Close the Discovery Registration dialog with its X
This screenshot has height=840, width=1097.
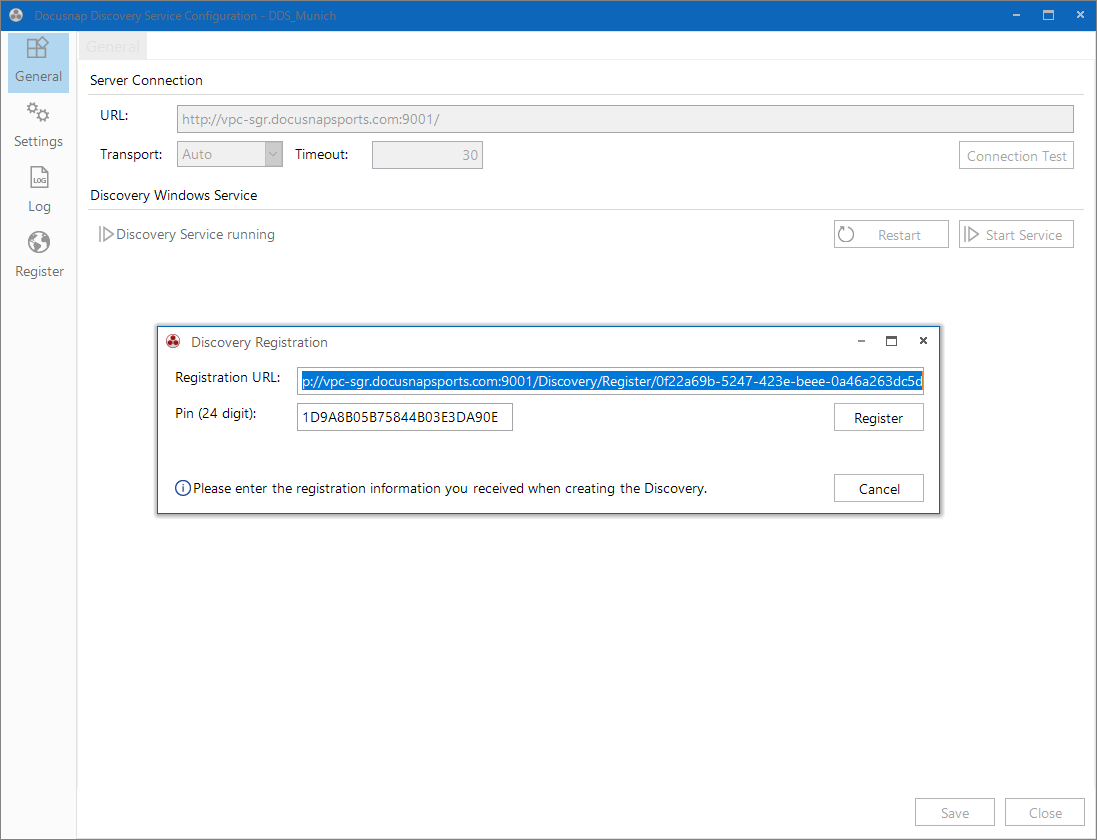923,341
